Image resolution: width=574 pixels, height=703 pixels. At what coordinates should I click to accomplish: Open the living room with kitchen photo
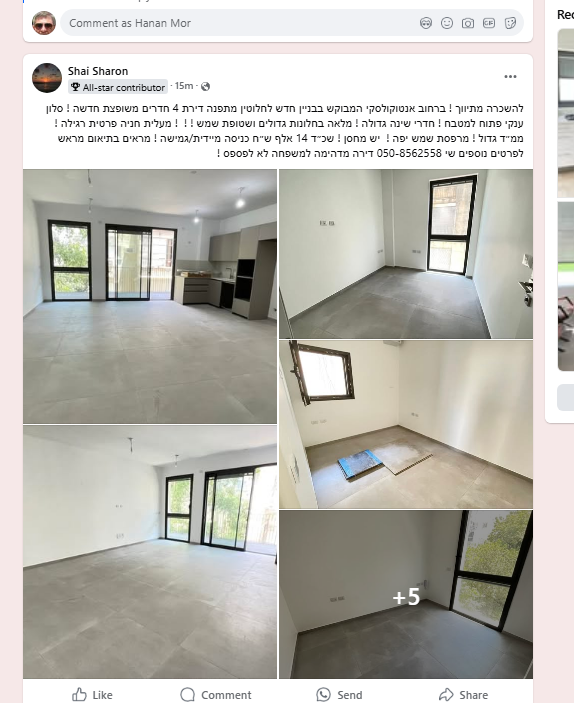(x=150, y=296)
